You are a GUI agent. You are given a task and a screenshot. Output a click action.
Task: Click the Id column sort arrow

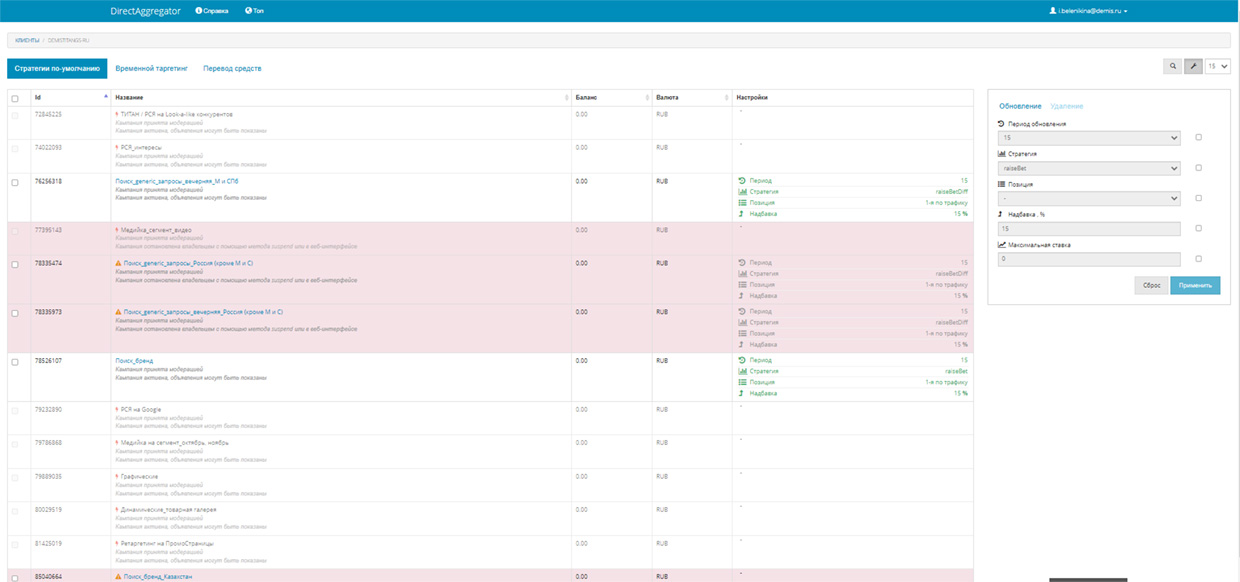pos(106,97)
